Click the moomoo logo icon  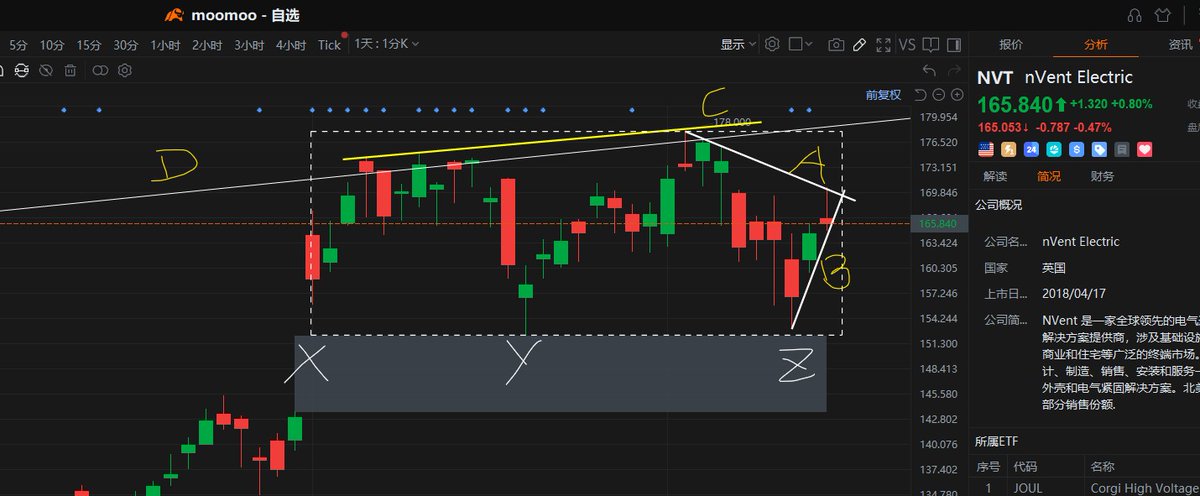pyautogui.click(x=175, y=15)
